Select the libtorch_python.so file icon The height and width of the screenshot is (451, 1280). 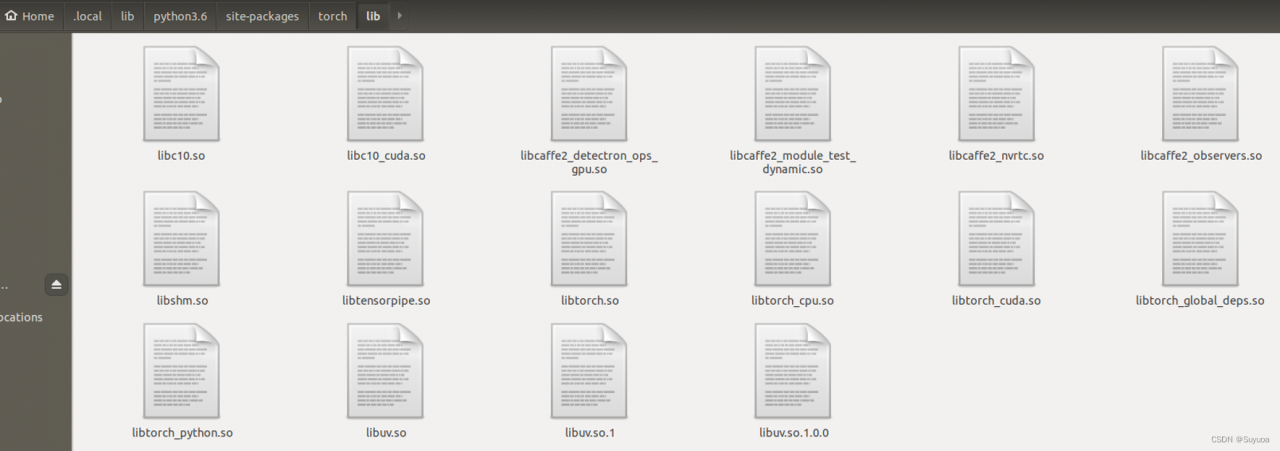click(x=181, y=371)
